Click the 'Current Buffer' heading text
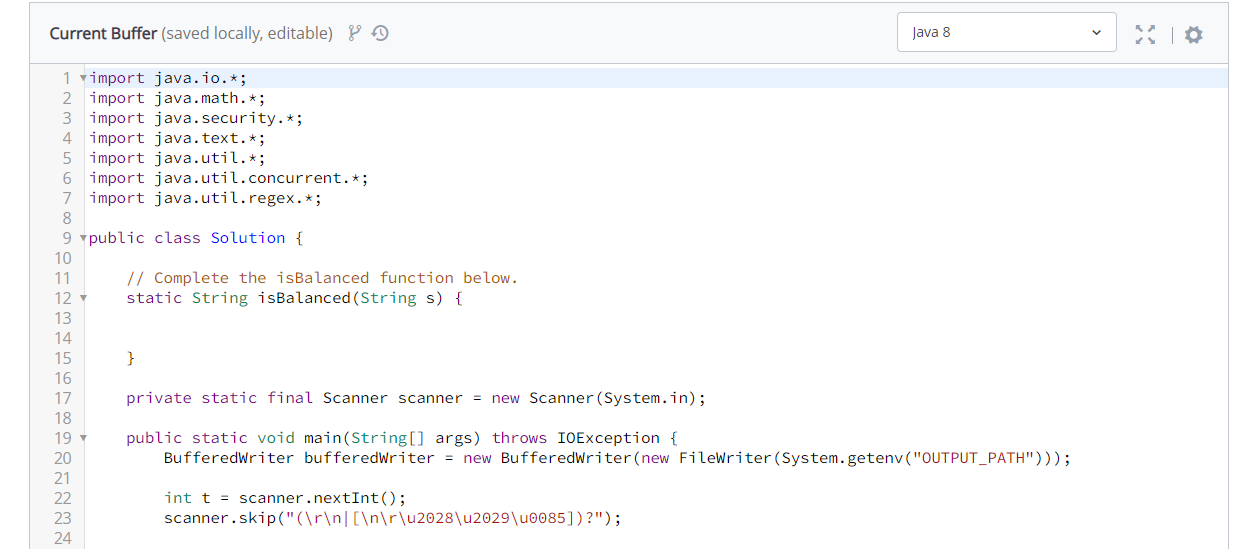This screenshot has width=1237, height=549. click(x=103, y=33)
